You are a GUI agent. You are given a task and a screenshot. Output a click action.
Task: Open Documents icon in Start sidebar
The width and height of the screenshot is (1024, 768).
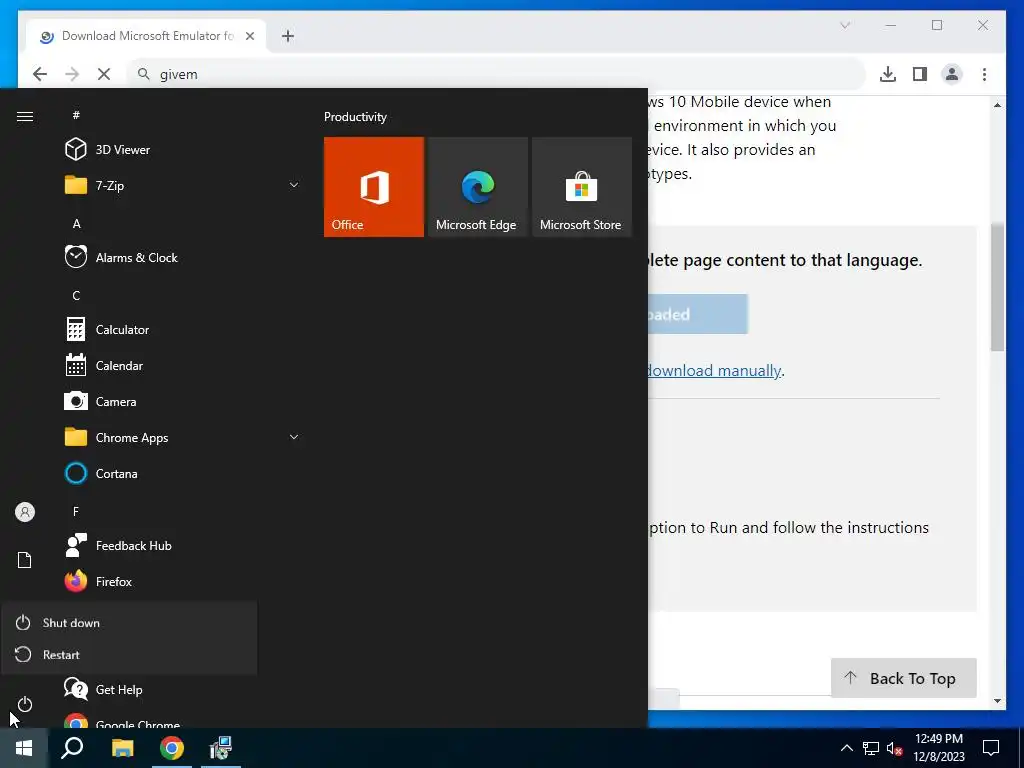tap(24, 560)
